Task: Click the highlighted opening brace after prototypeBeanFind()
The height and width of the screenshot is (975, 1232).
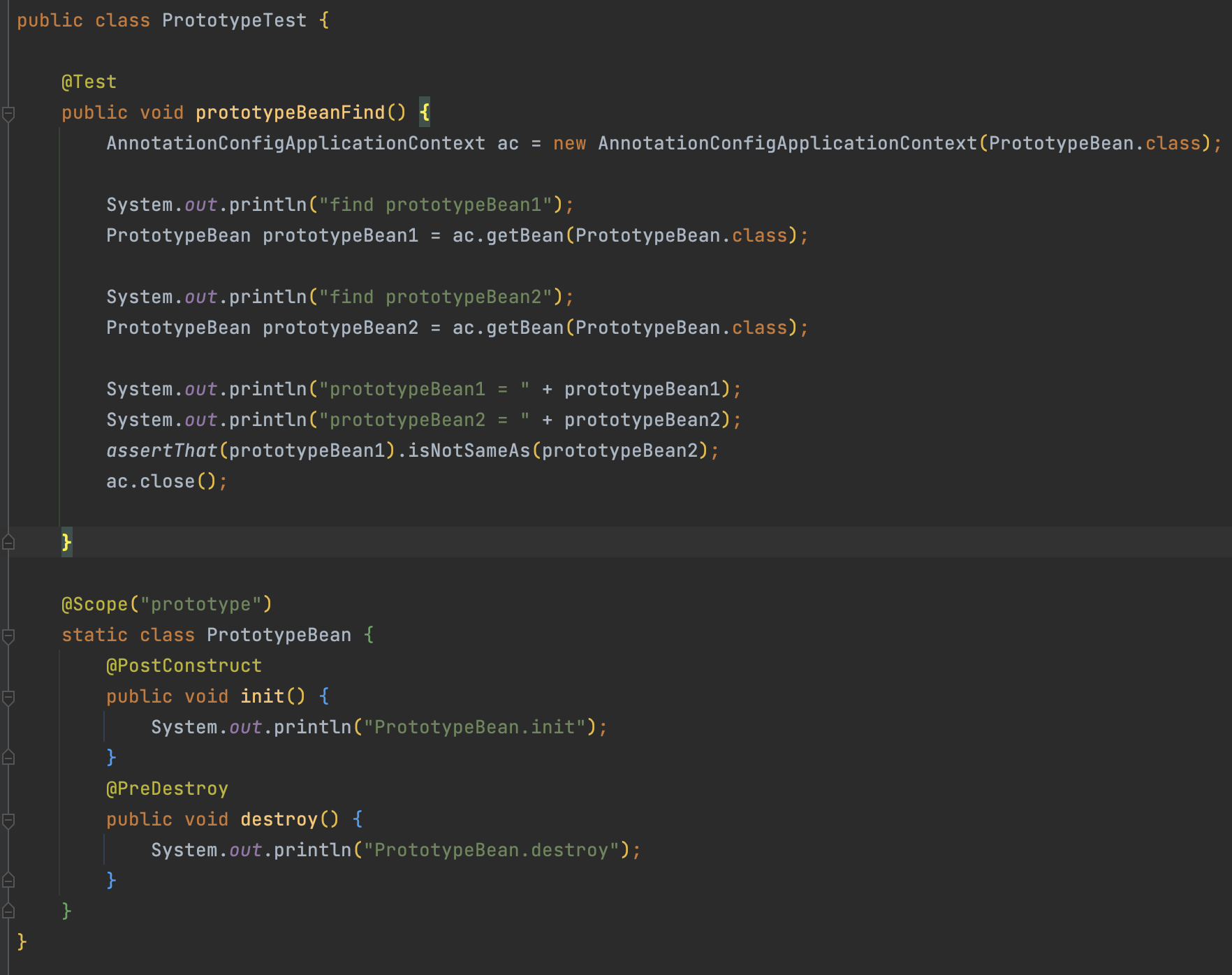Action: tap(425, 112)
